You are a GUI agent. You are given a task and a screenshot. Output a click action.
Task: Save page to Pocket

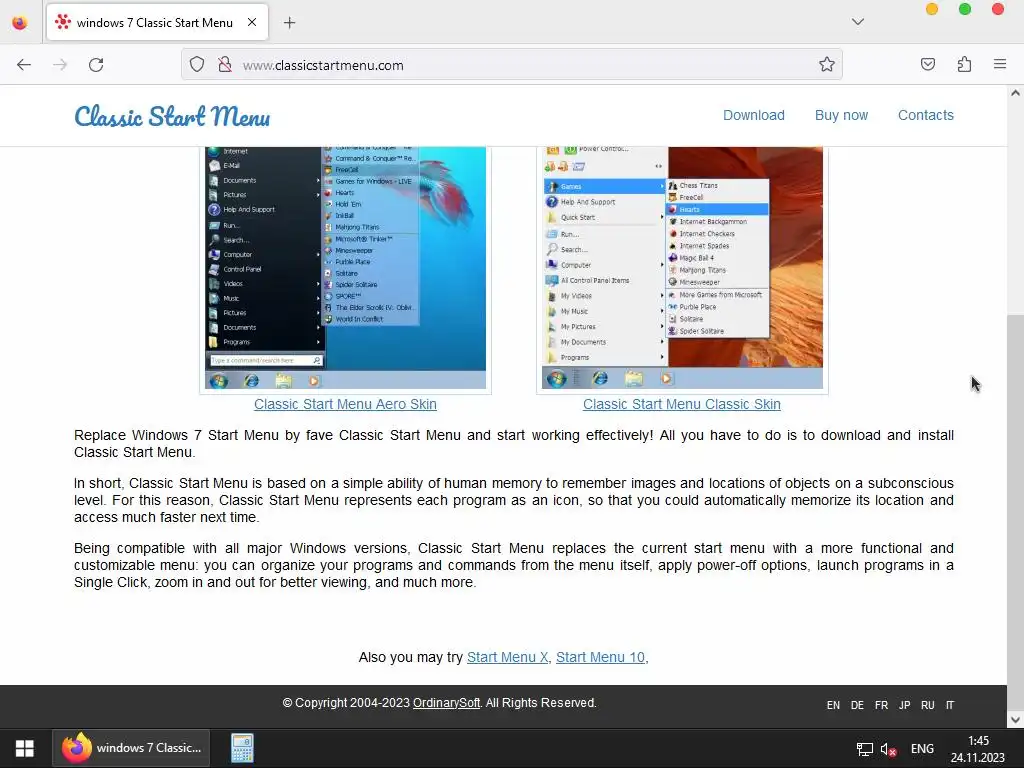(927, 65)
